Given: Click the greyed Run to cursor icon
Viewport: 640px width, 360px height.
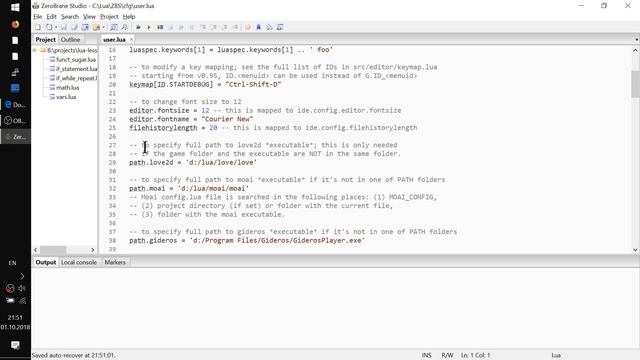Looking at the screenshot, I should (235, 27).
